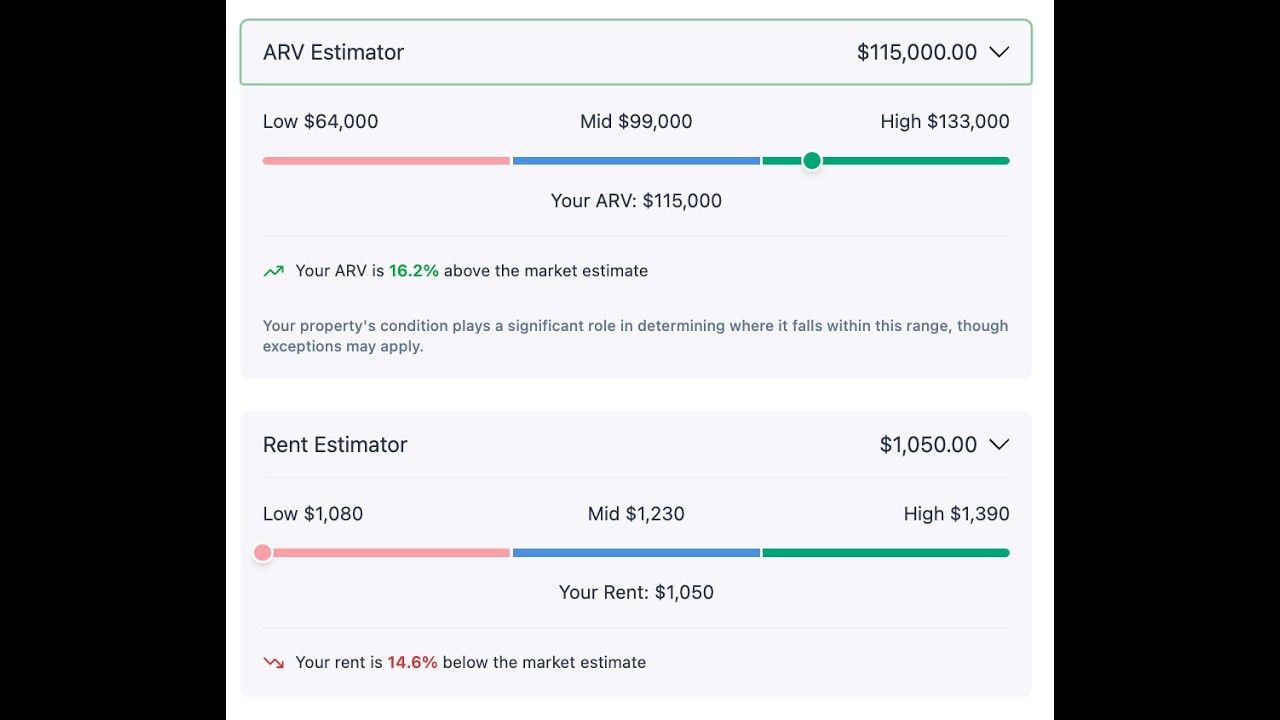Click the Low $64,000 ARV label

point(320,121)
